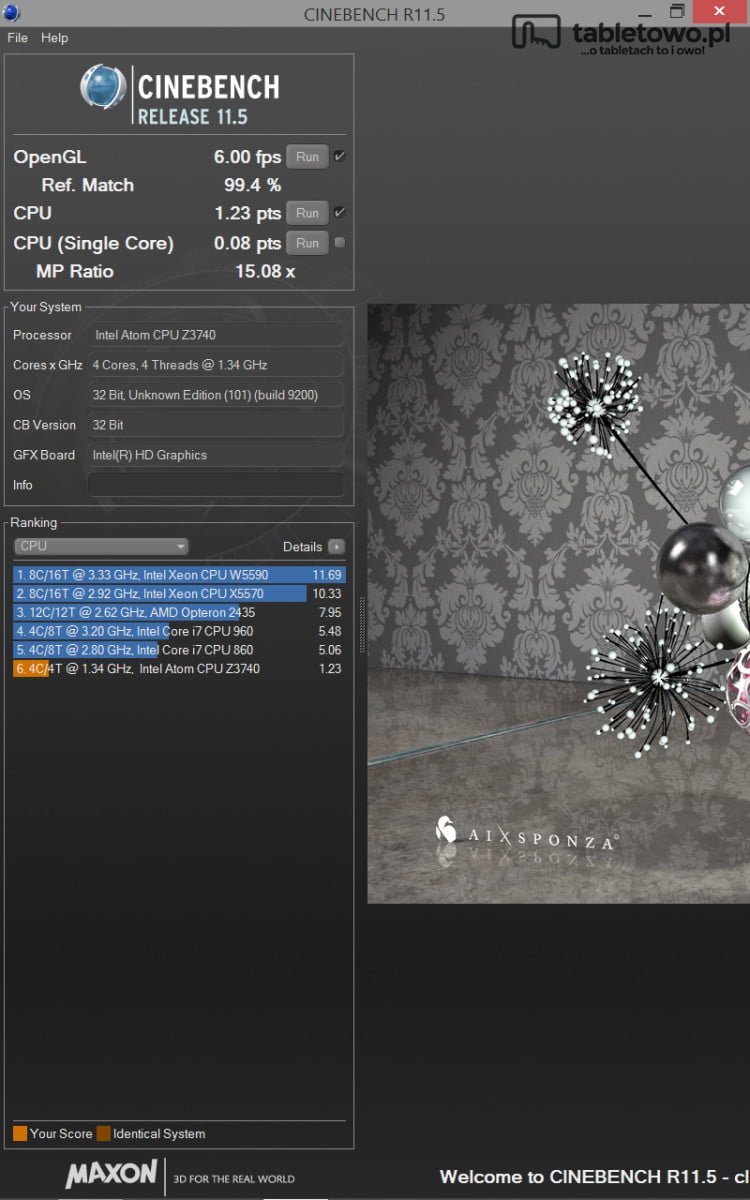Image resolution: width=750 pixels, height=1200 pixels.
Task: Run the CPU benchmark
Action: [307, 213]
